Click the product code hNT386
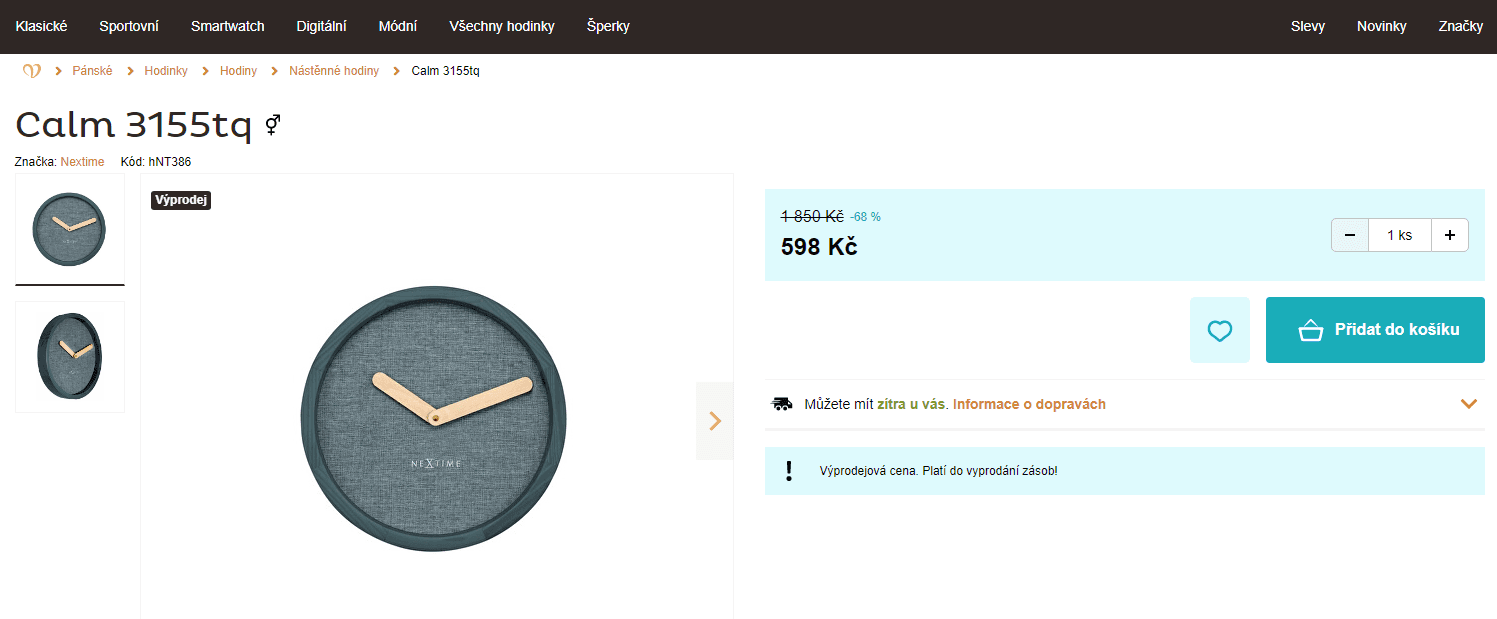The width and height of the screenshot is (1497, 619). tap(169, 162)
